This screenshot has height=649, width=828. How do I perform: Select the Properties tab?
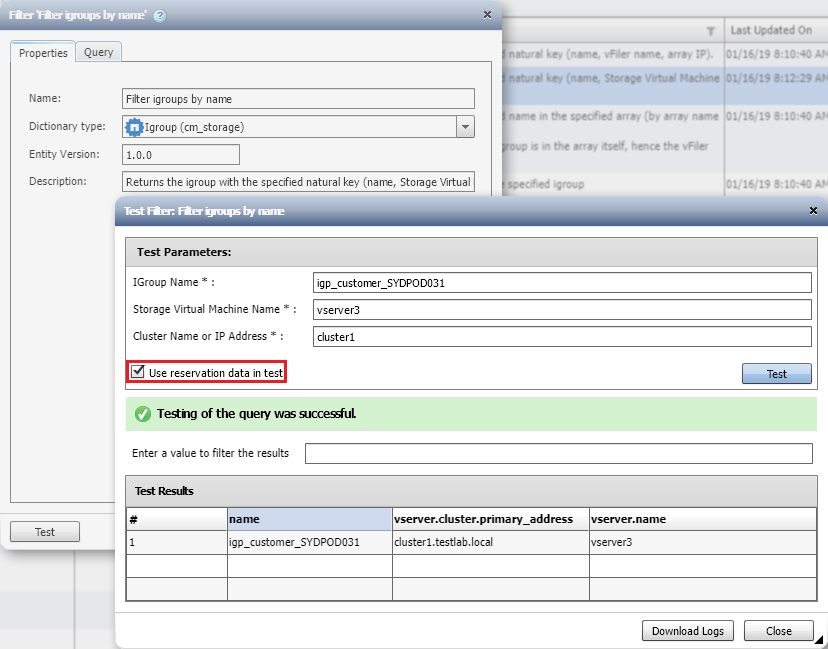(43, 52)
